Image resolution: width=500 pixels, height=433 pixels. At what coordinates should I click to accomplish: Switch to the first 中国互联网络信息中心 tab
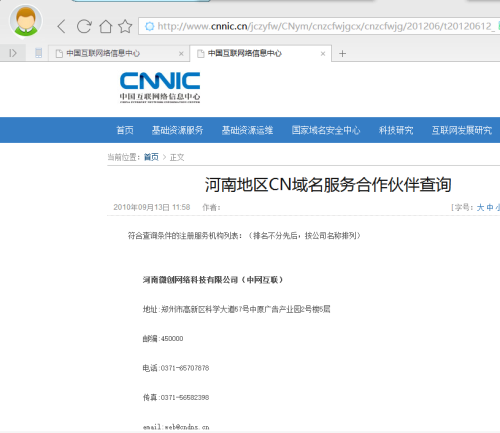click(119, 53)
